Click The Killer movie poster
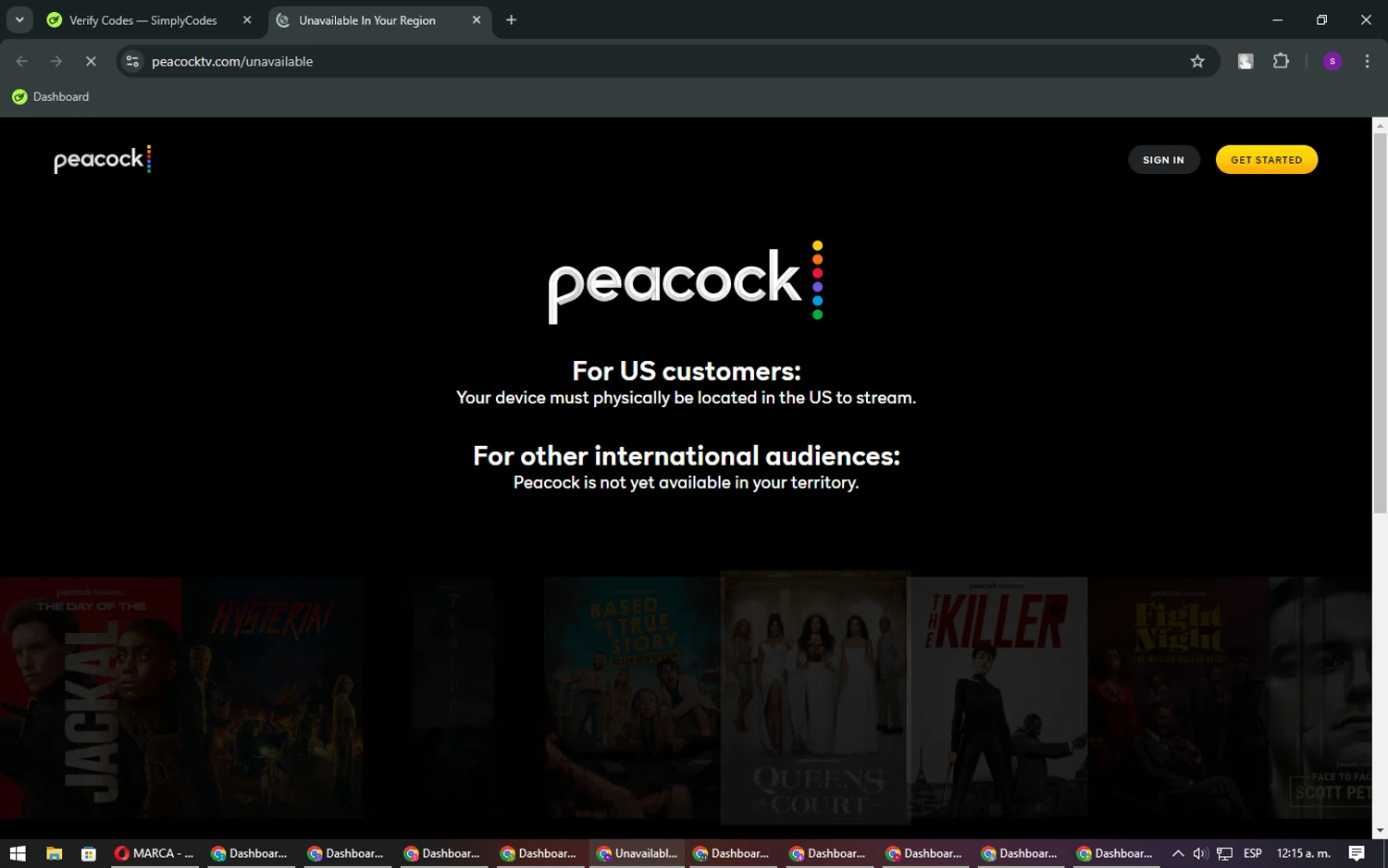This screenshot has width=1388, height=868. tap(998, 699)
